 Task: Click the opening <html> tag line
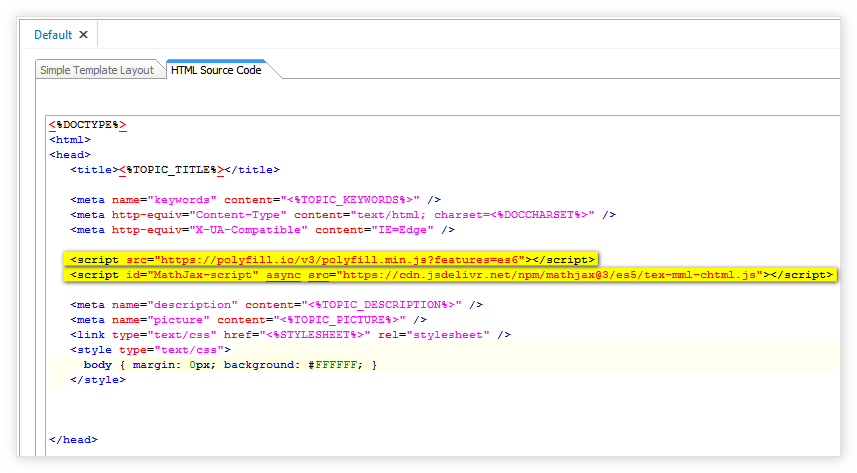tap(70, 140)
